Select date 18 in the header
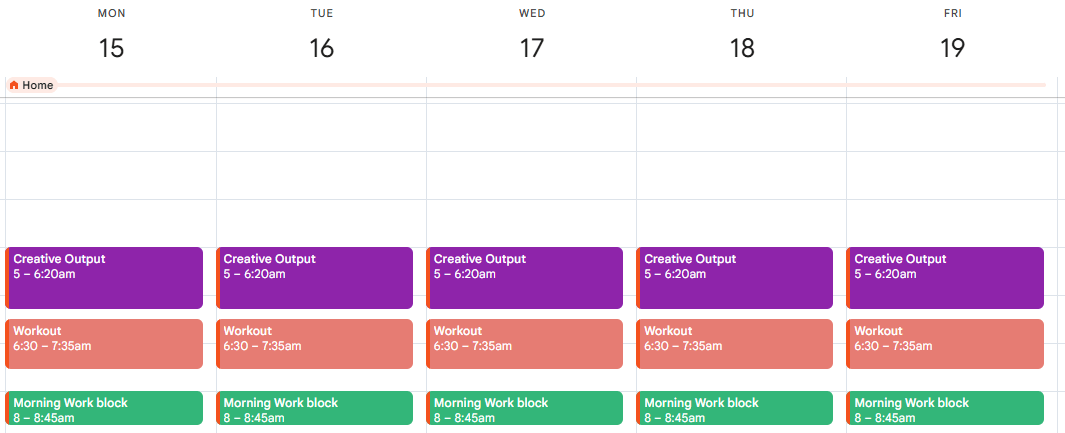Viewport: 1065px width, 433px height. 742,48
